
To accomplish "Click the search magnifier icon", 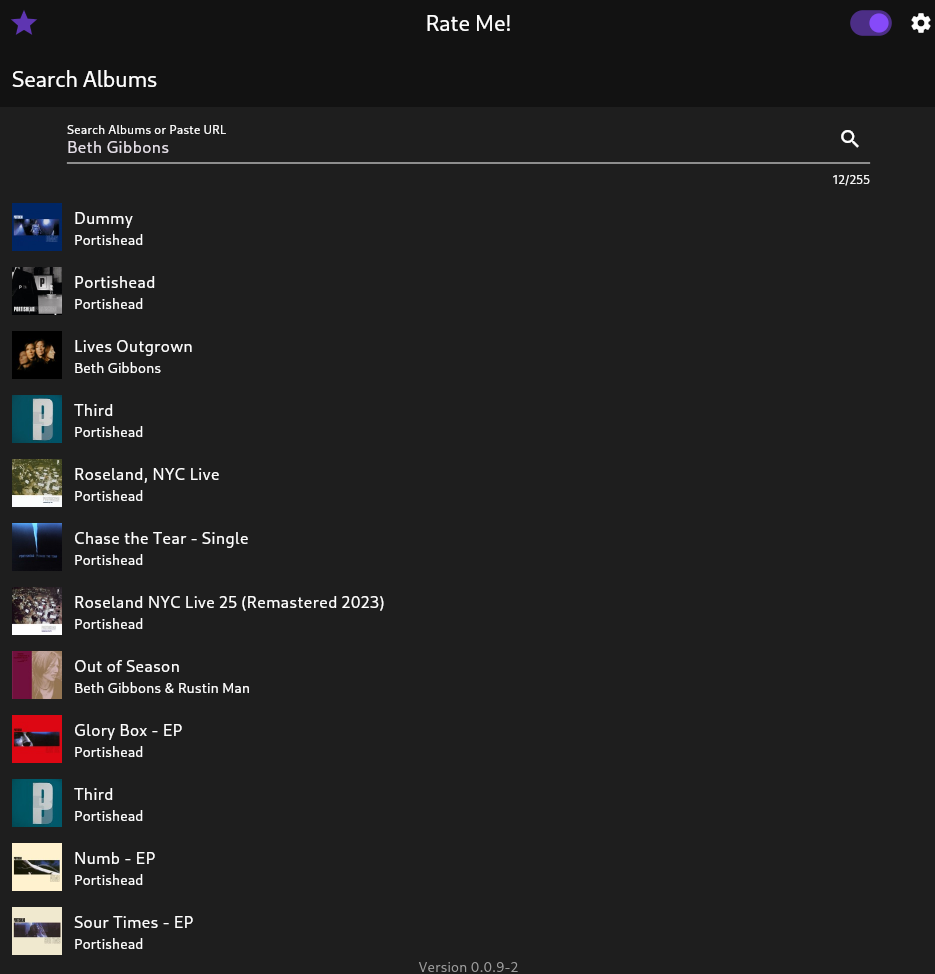I will 849,139.
